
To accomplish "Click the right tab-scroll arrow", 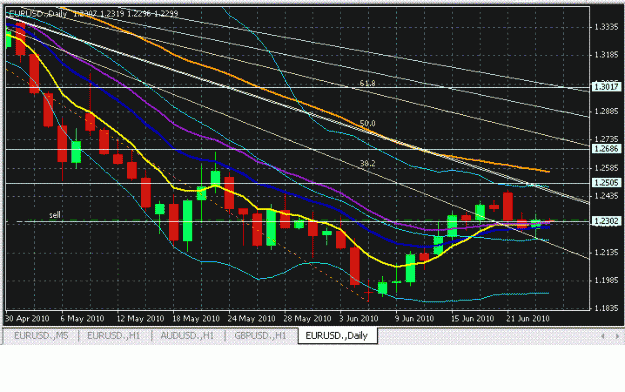I will point(617,336).
